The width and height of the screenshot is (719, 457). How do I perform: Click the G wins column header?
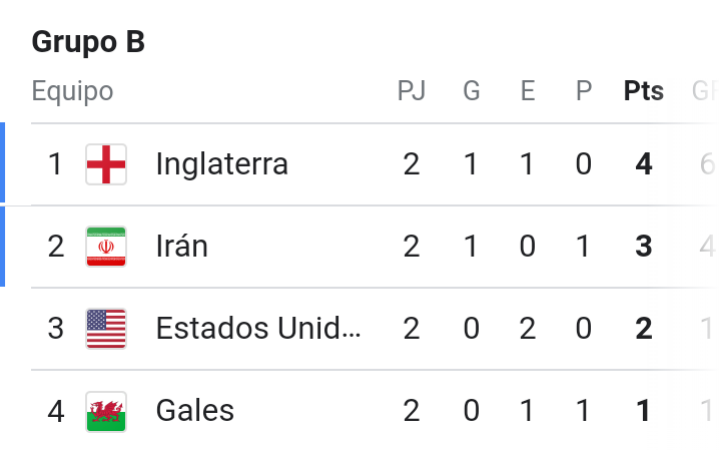(x=471, y=90)
